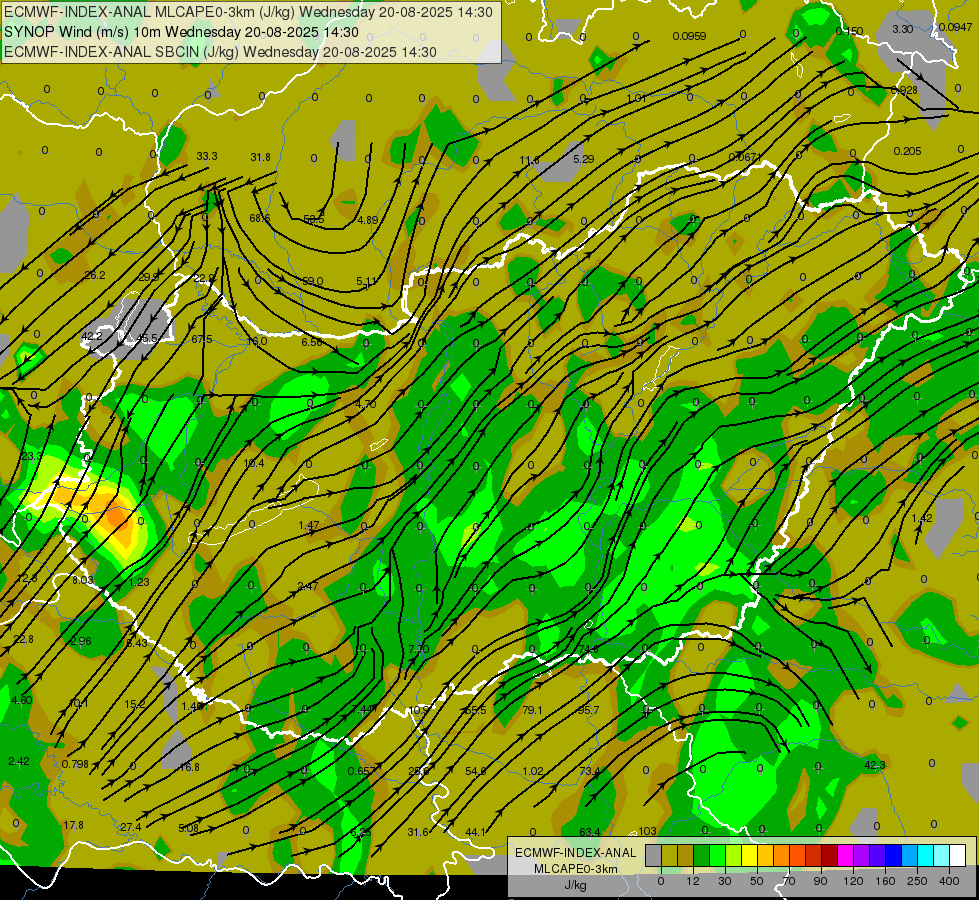Select the bright green legend swatch

point(717,856)
